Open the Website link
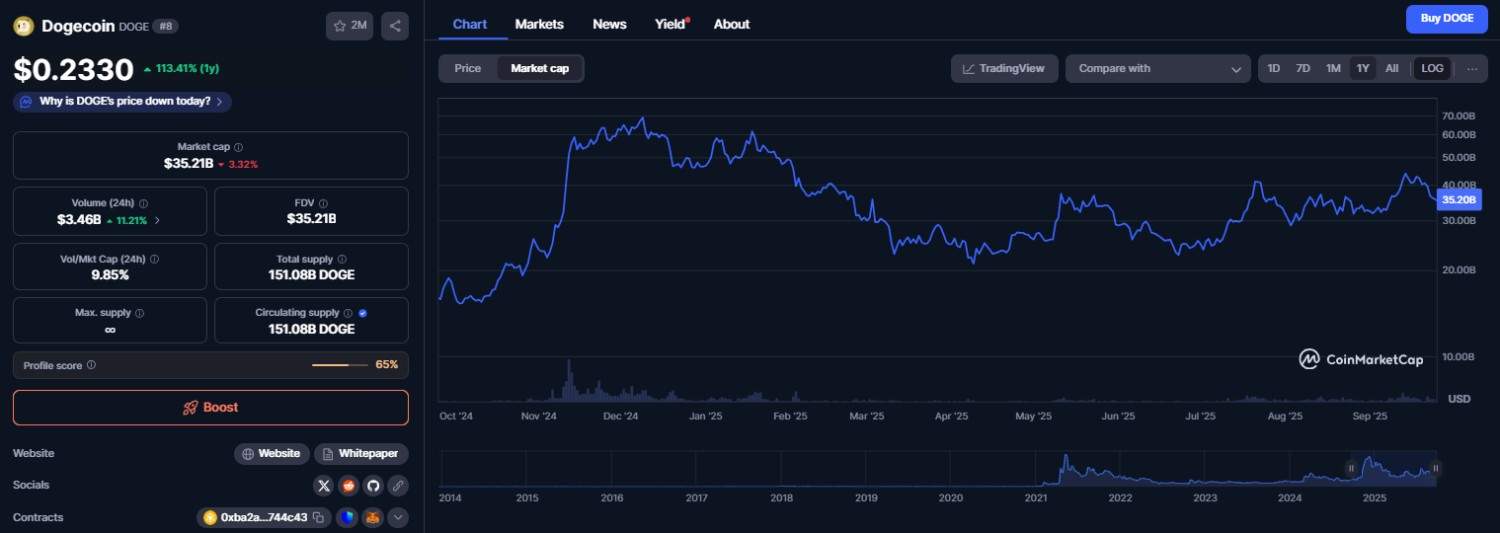Viewport: 1500px width, 533px height. pos(272,453)
